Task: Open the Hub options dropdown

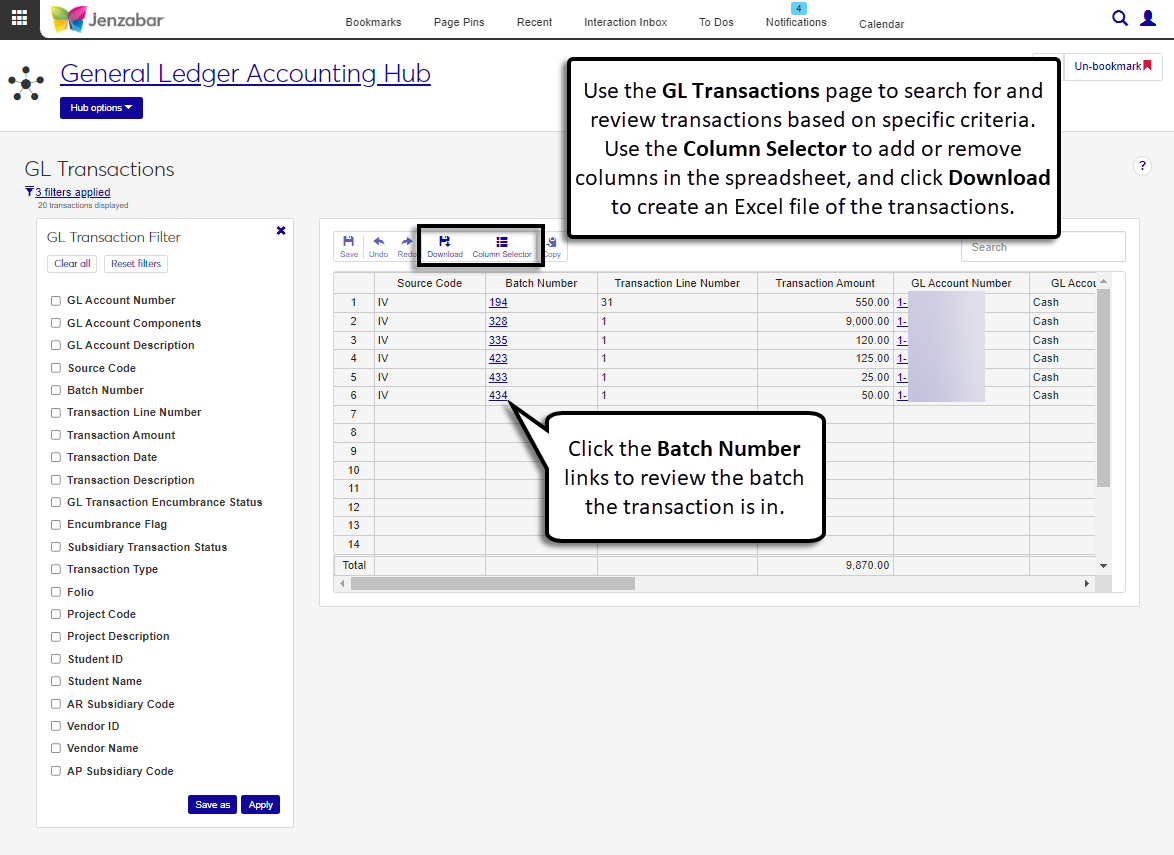Action: [x=101, y=108]
